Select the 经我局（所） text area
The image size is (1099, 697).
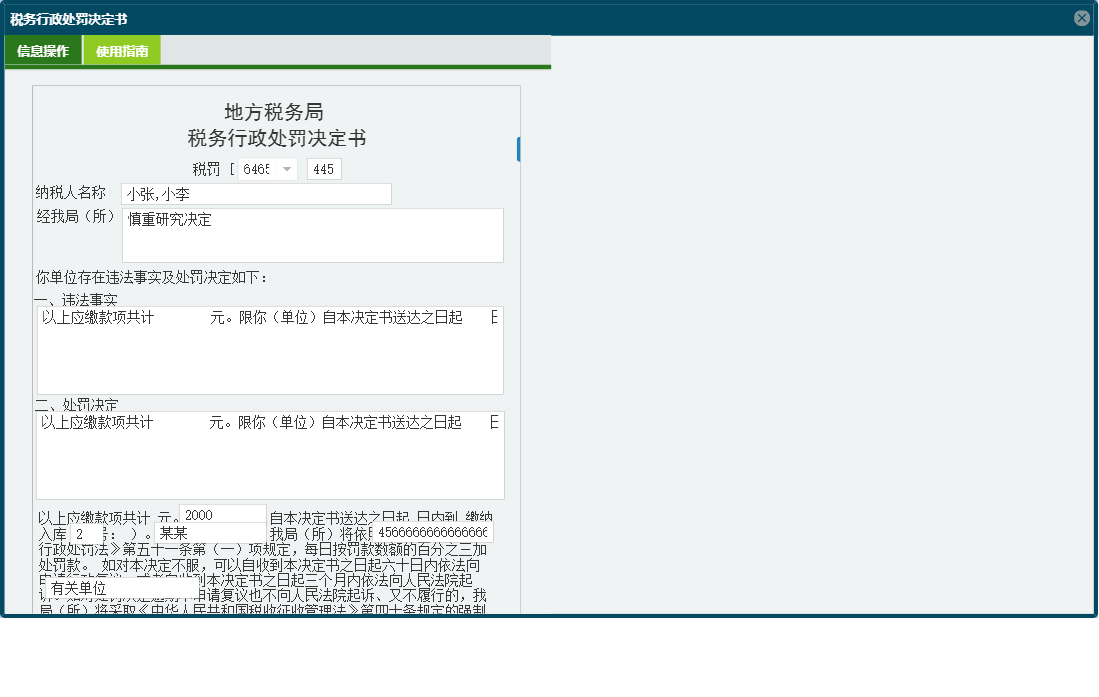pyautogui.click(x=310, y=234)
